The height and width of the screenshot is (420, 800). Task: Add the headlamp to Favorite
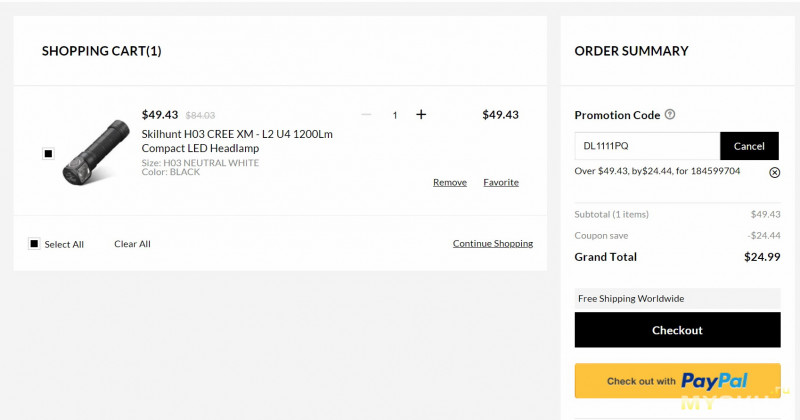pyautogui.click(x=501, y=183)
